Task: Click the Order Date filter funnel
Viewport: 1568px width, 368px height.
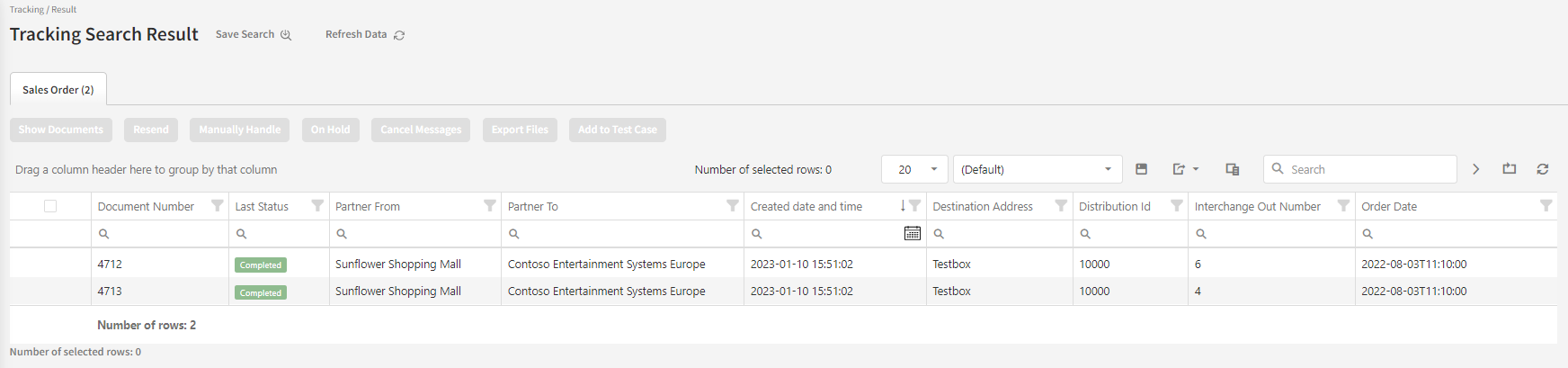Action: (x=1546, y=206)
